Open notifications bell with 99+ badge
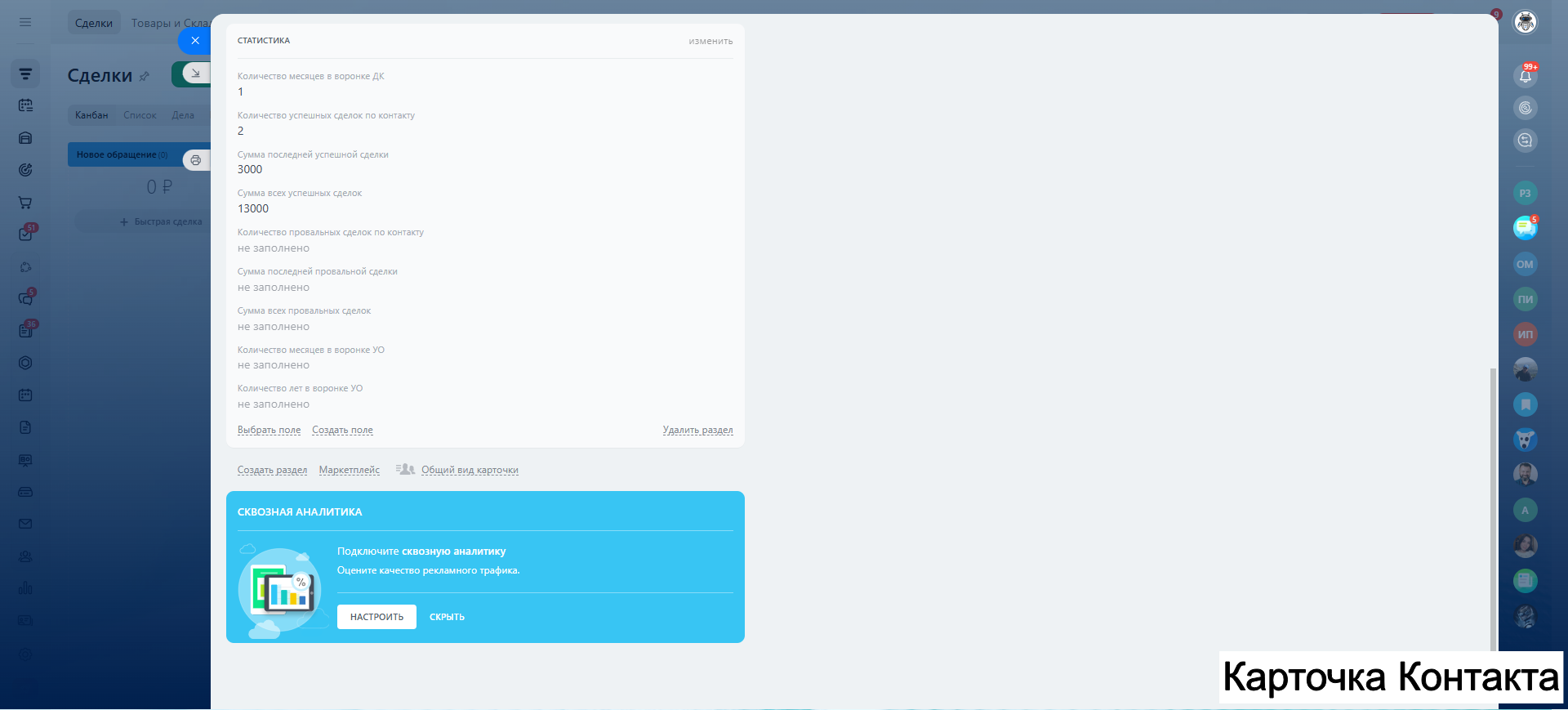Screen dimensions: 1568x710 [x=1526, y=76]
